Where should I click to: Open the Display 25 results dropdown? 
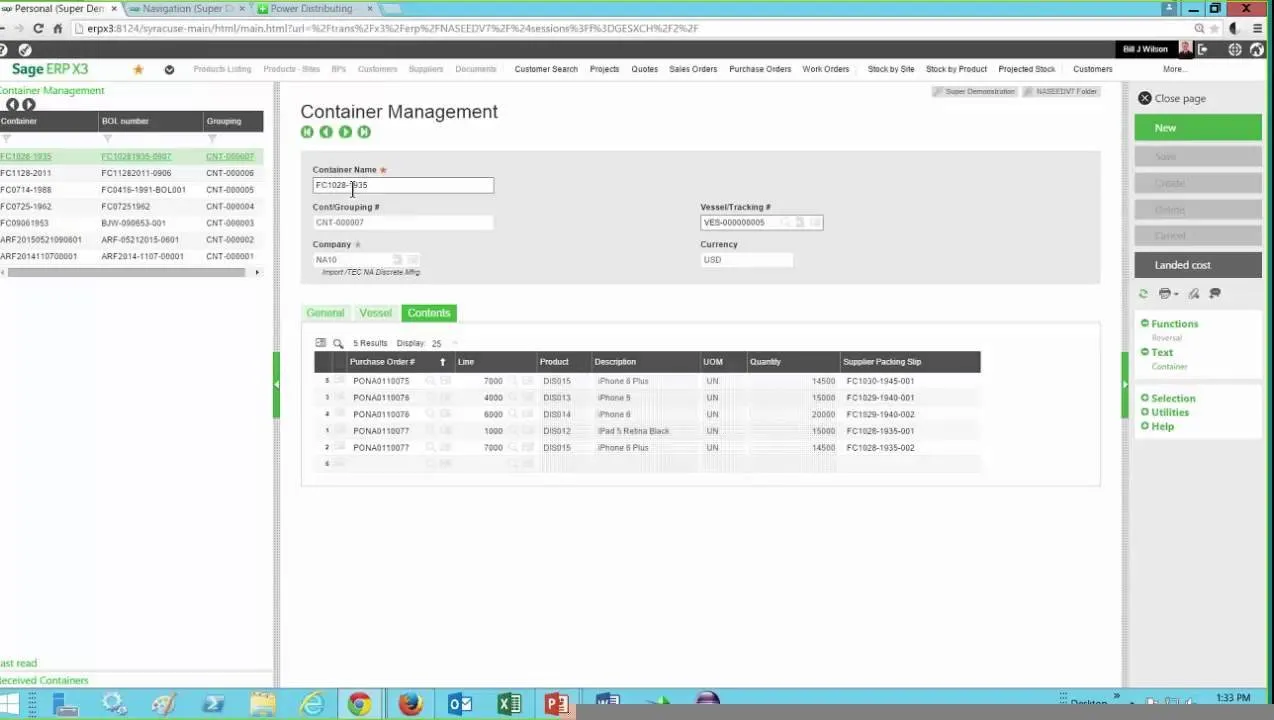click(x=440, y=343)
